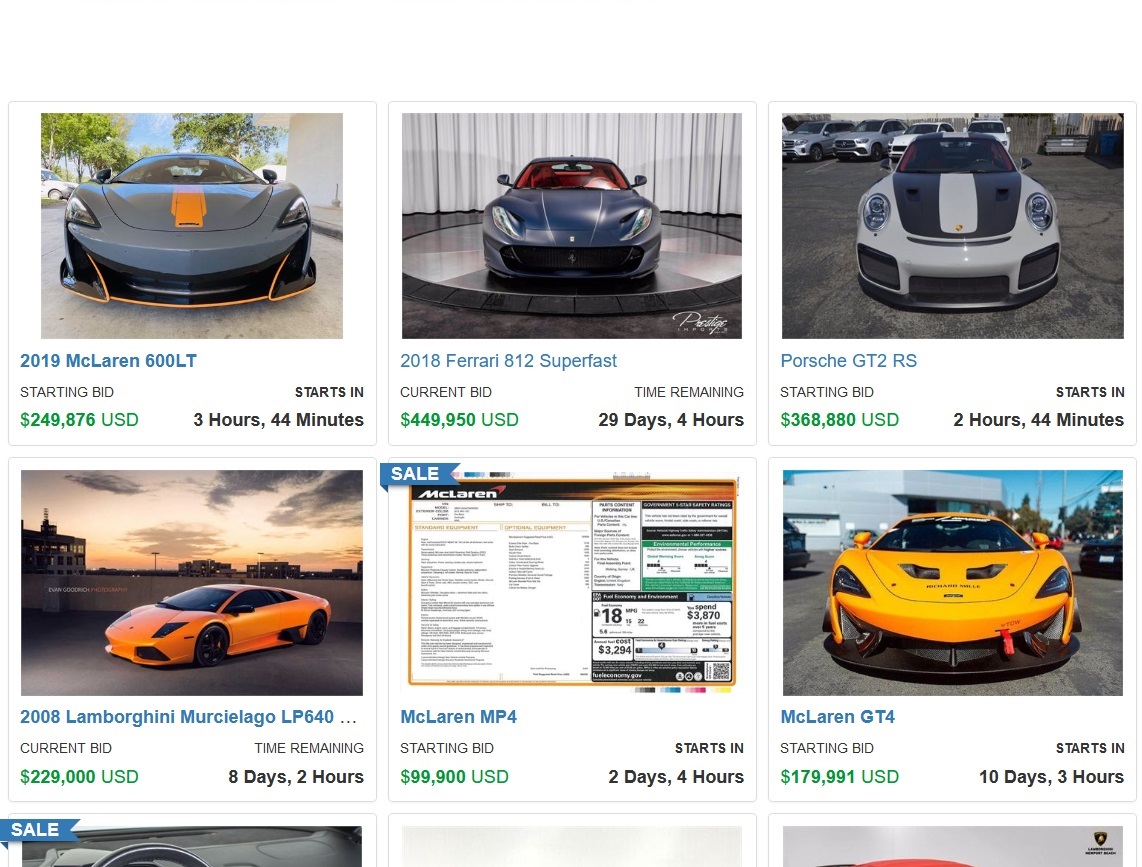This screenshot has width=1142, height=867.
Task: Click the Ferrari 812 Superfast showroom photo
Action: click(572, 226)
